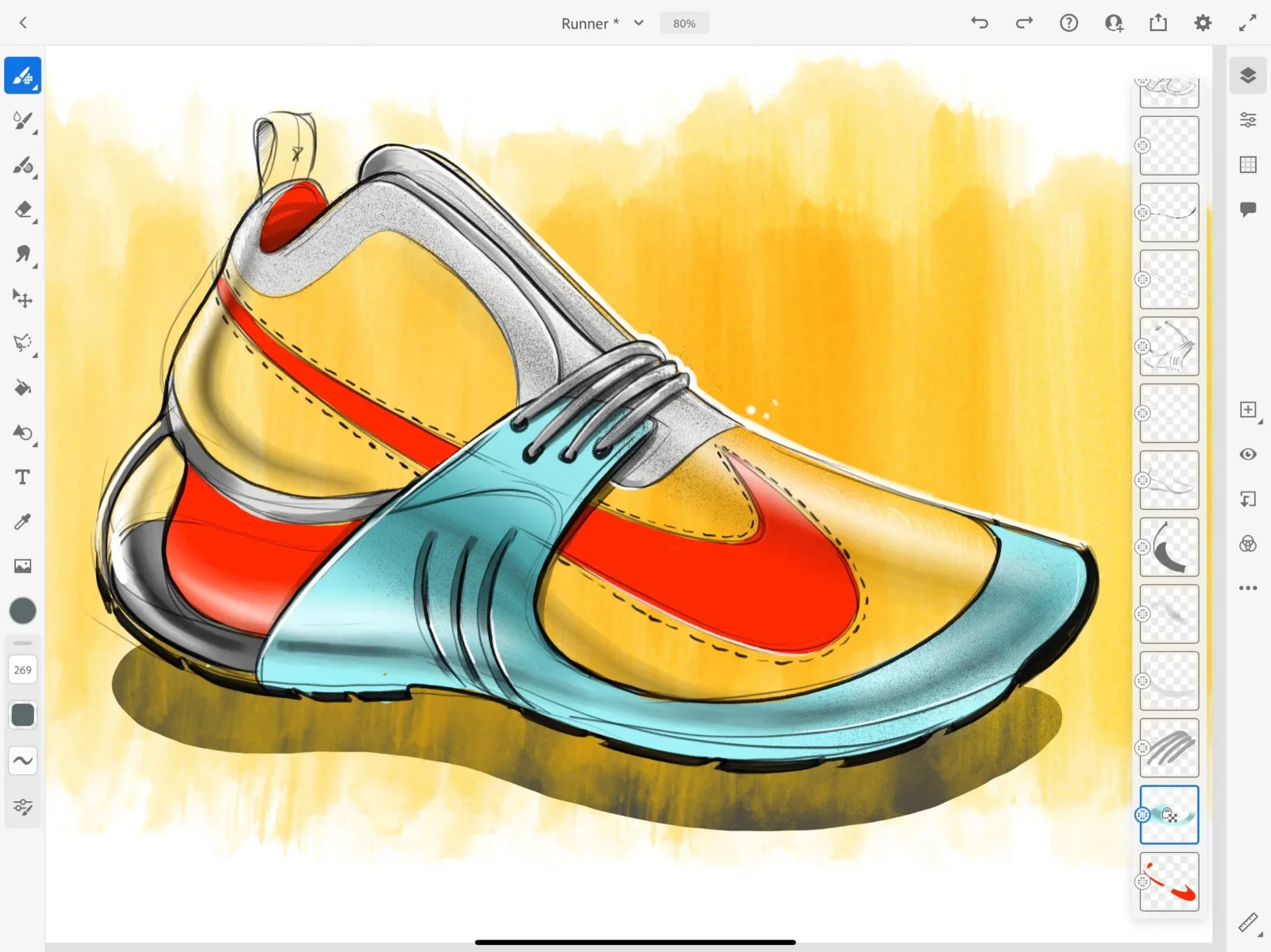Select the Paint Bucket fill tool
This screenshot has width=1271, height=952.
point(23,387)
